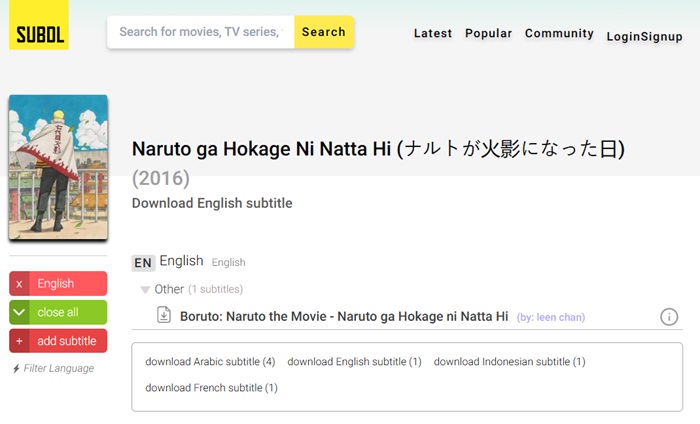Click the close all button label
Image resolution: width=700 pixels, height=424 pixels.
tap(58, 312)
